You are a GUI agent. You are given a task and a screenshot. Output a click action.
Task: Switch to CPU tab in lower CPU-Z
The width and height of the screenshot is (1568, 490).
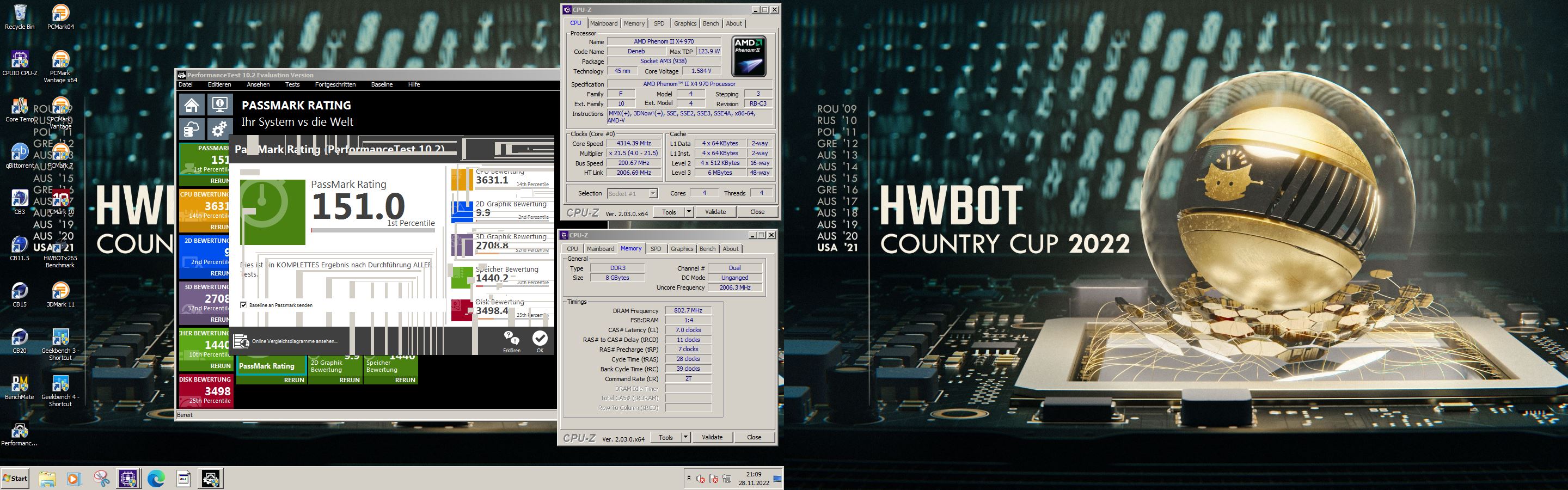[x=572, y=248]
